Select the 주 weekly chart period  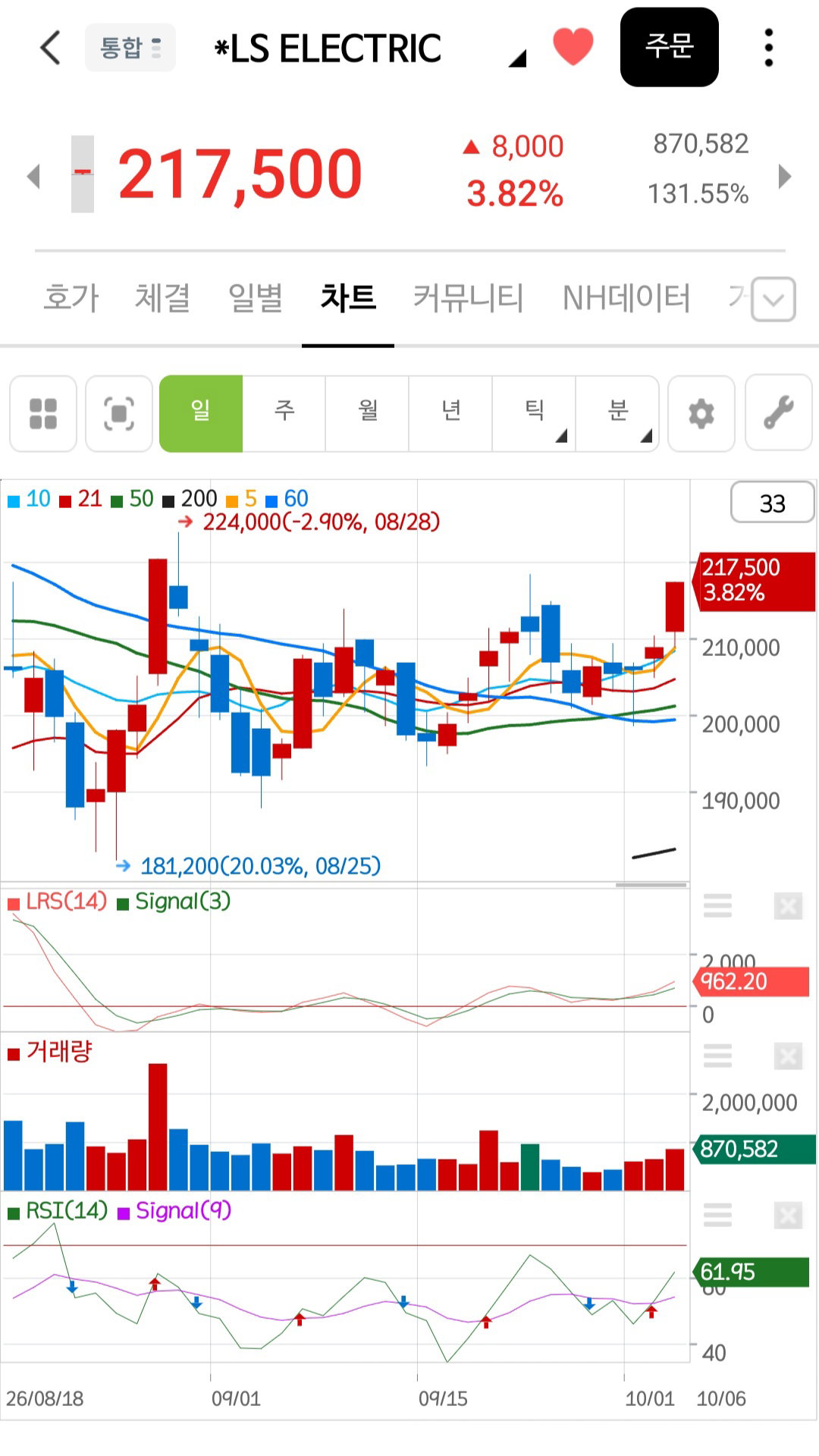click(284, 413)
